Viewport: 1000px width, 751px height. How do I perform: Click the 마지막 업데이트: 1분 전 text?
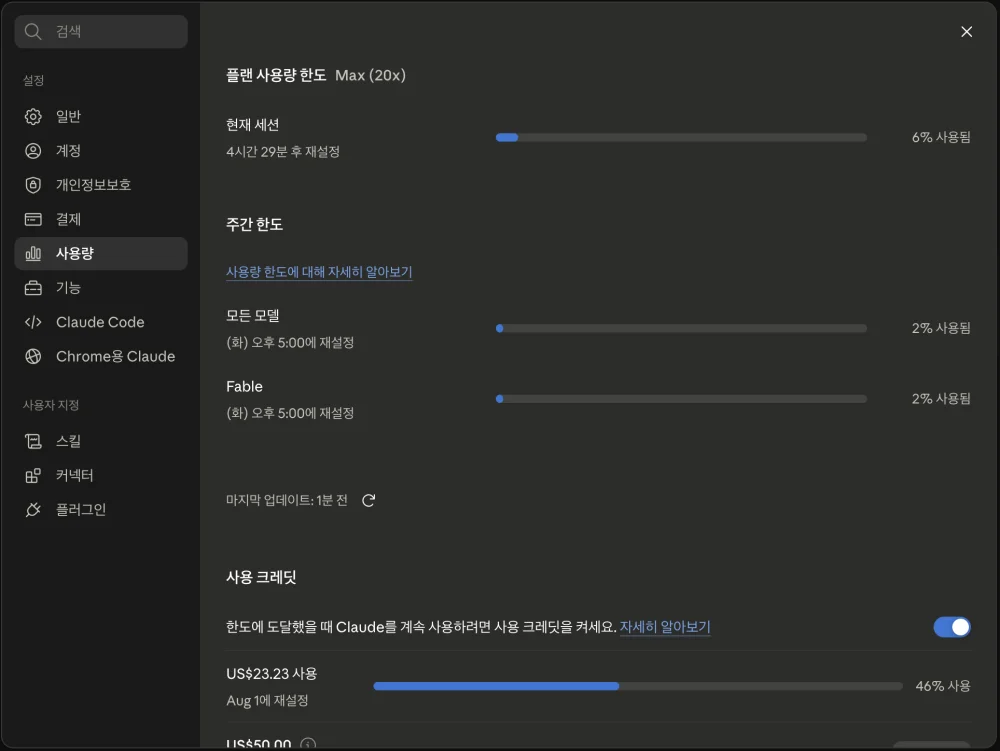(286, 500)
